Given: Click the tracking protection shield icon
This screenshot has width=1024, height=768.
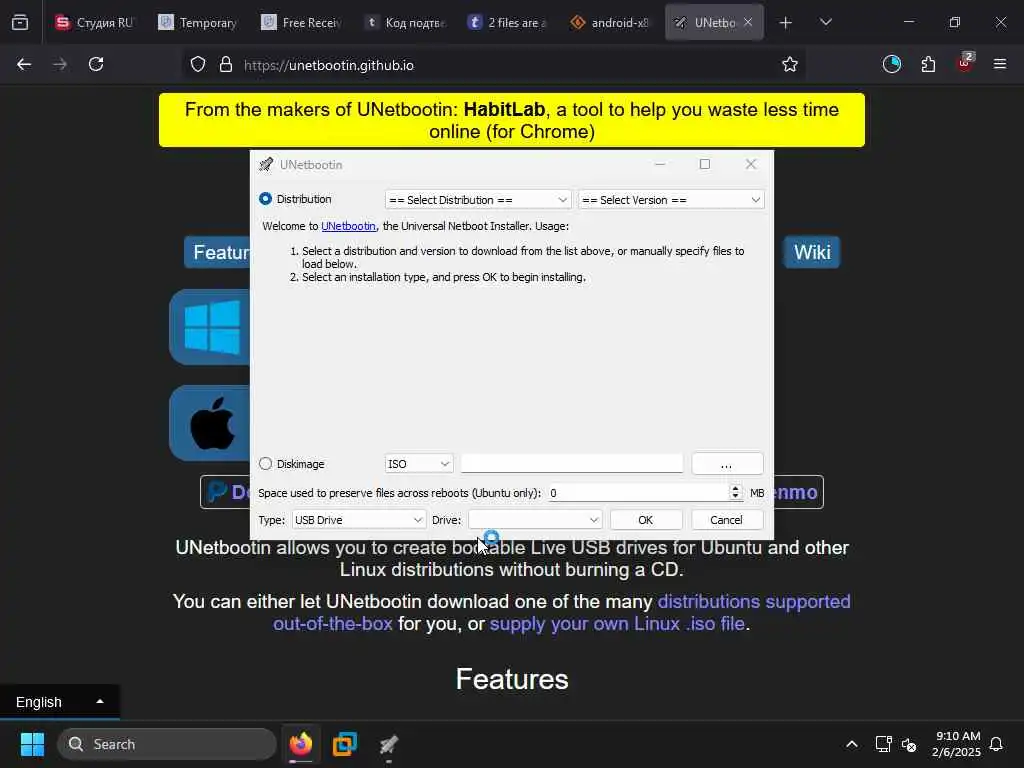Looking at the screenshot, I should pos(198,65).
